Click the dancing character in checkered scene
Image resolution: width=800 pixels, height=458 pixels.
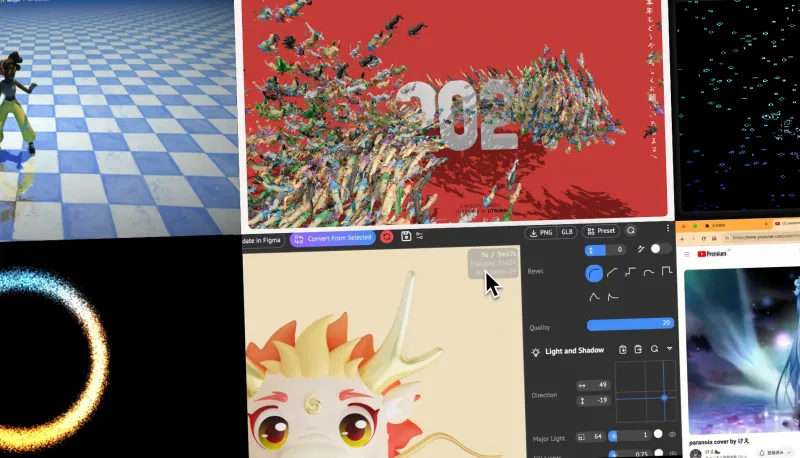15,105
